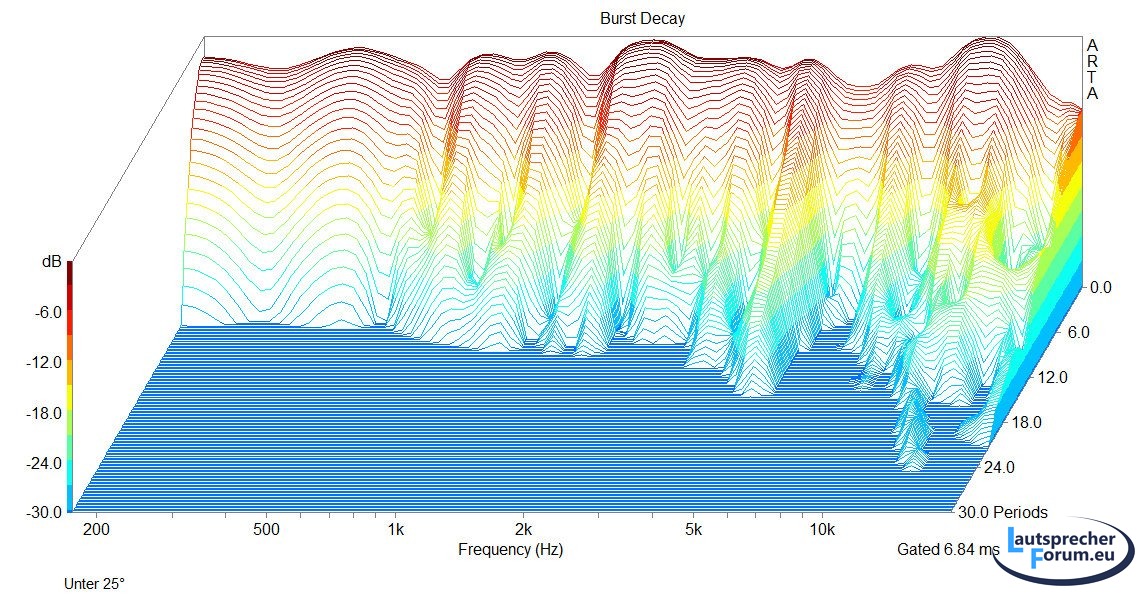Click the Frequency (Hz) axis title
Image resolution: width=1145 pixels, height=596 pixels.
[x=510, y=549]
